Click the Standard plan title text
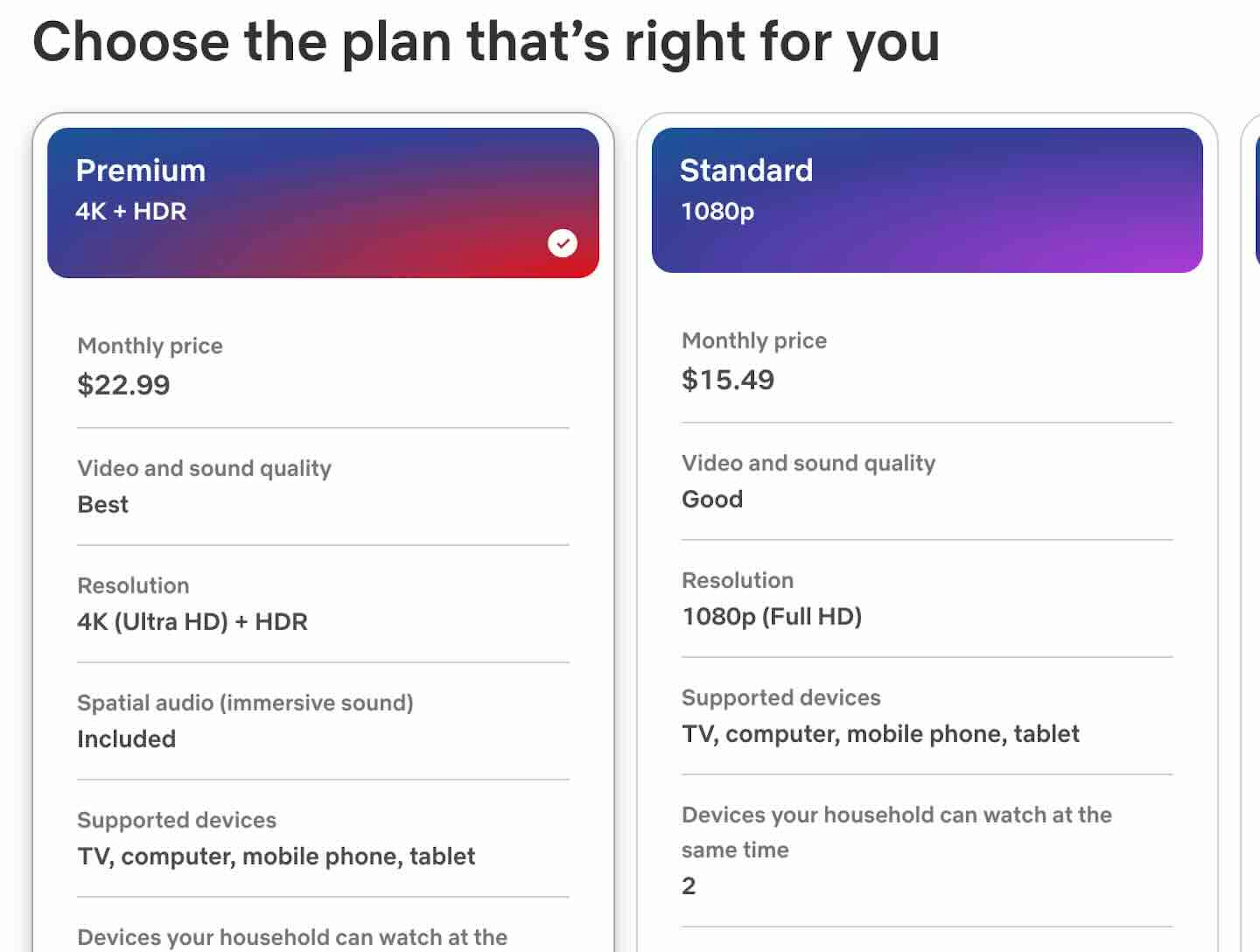 tap(746, 170)
